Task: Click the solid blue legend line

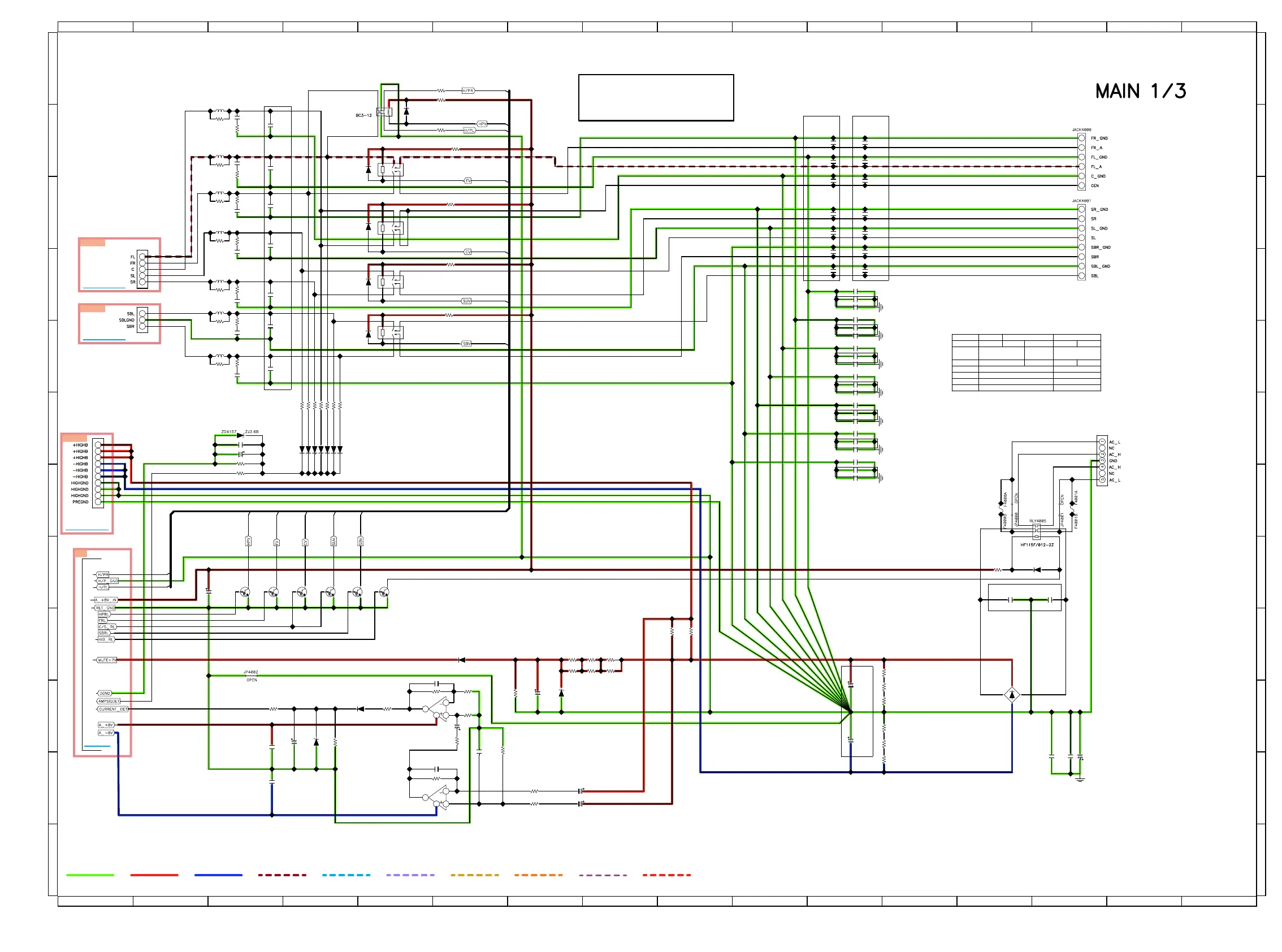Action: coord(218,875)
